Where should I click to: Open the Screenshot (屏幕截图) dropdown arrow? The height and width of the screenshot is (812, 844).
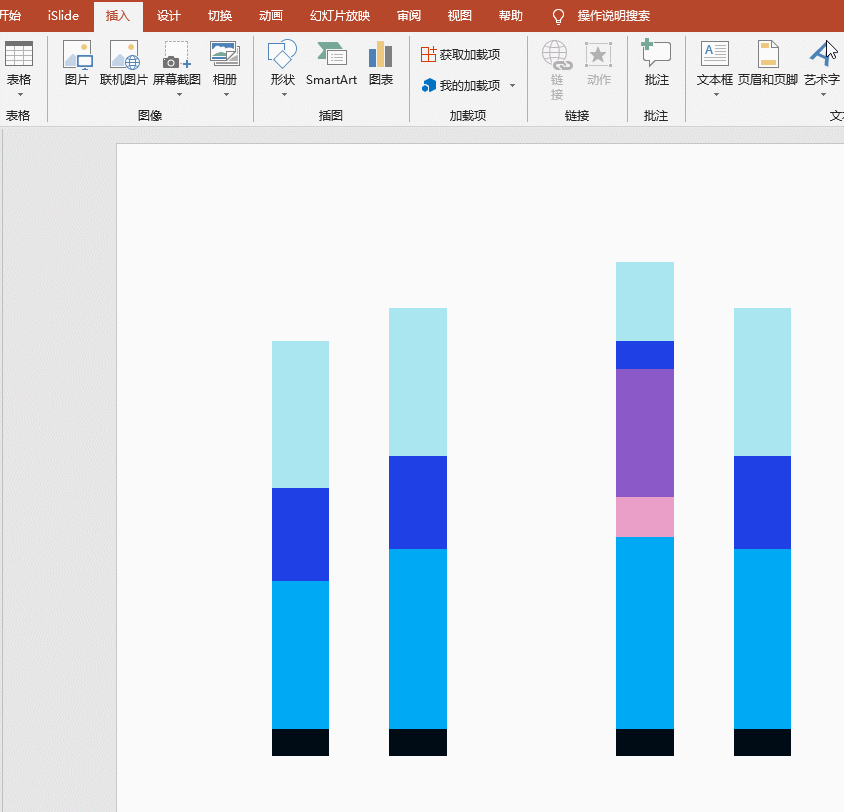(179, 95)
